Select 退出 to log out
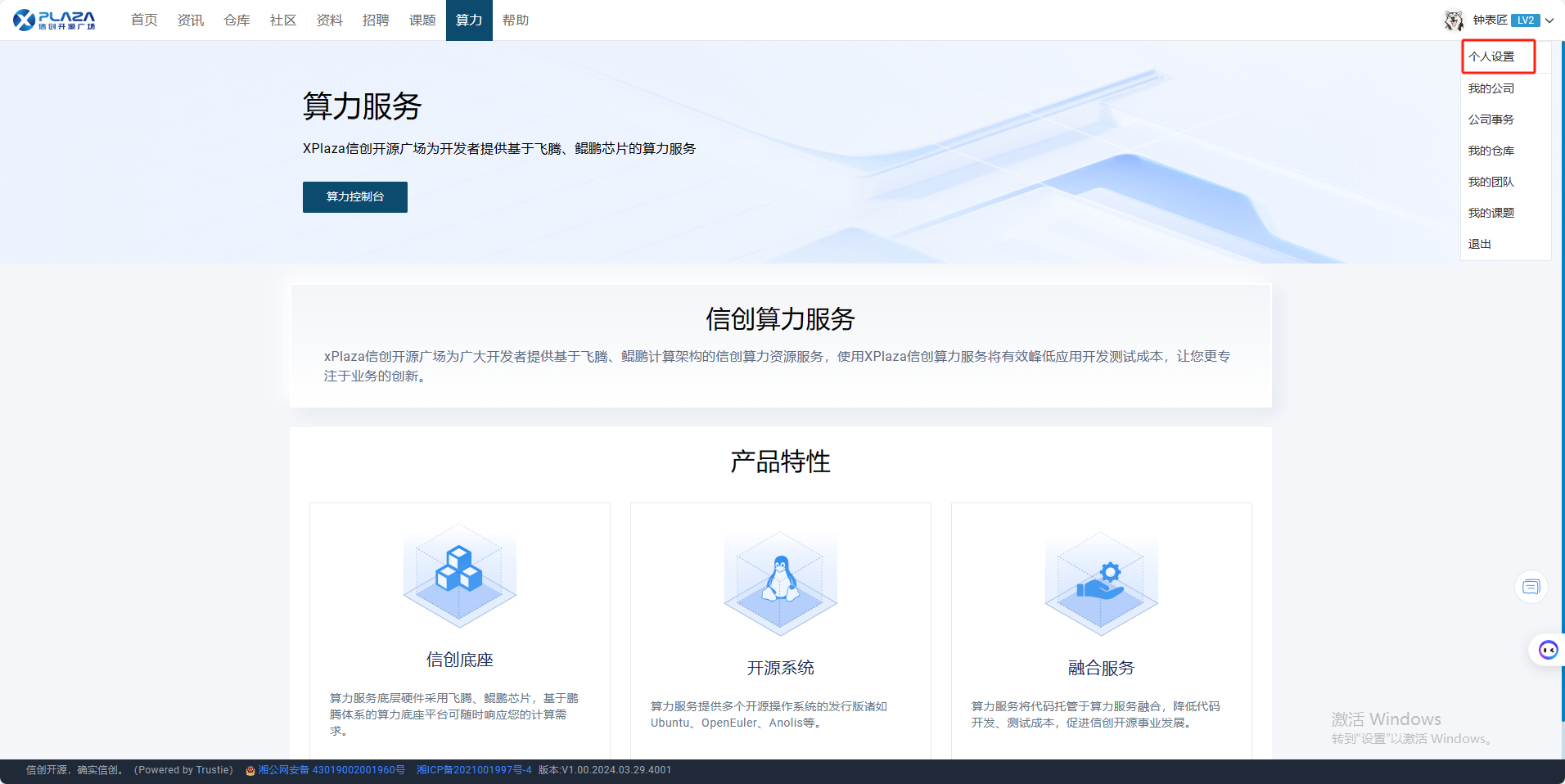Screen dimensions: 1565x784 (x=1479, y=244)
